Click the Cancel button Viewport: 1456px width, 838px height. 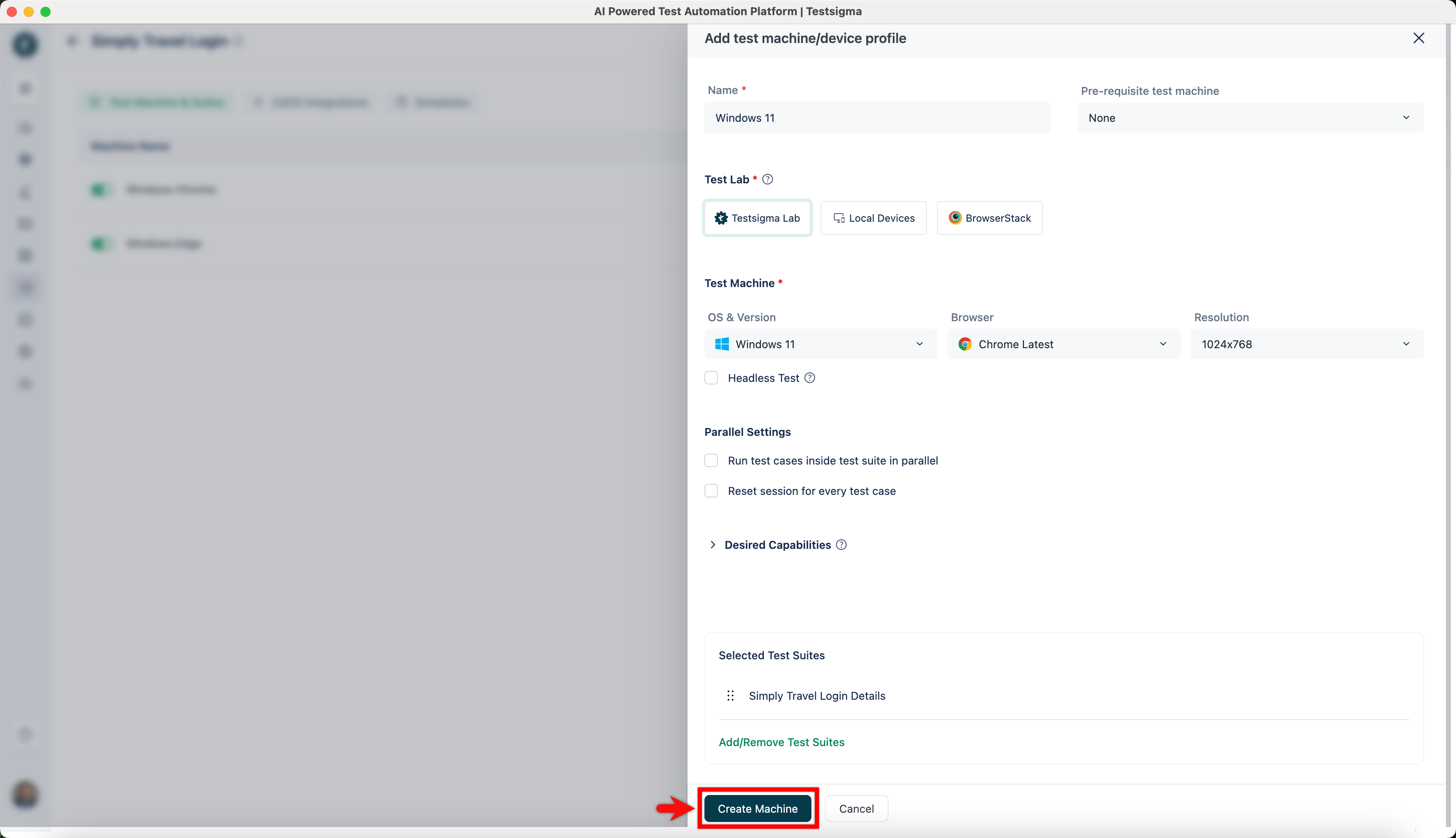point(856,808)
